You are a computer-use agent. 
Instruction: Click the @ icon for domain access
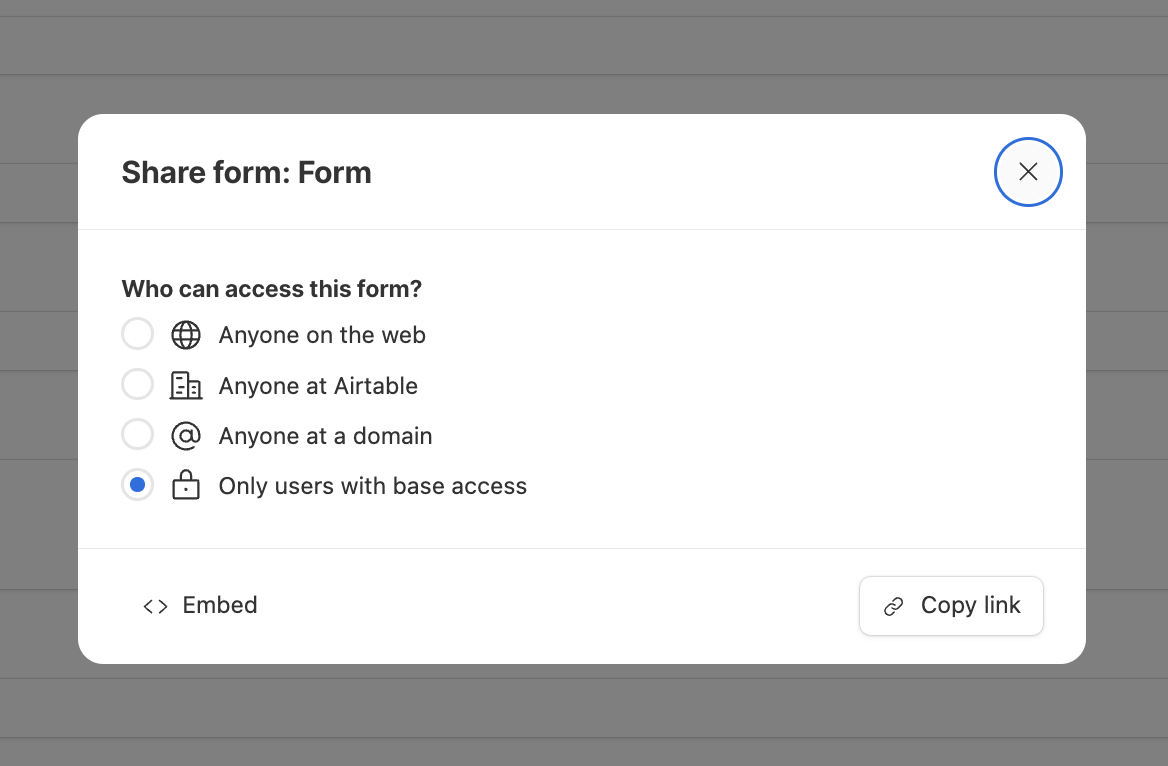coord(186,436)
